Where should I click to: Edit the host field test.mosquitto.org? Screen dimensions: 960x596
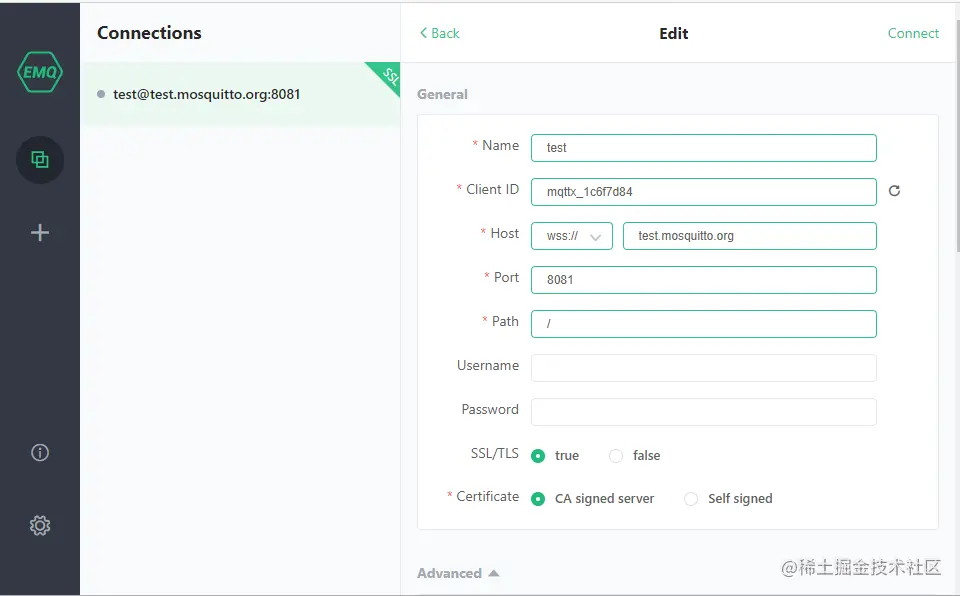[749, 236]
